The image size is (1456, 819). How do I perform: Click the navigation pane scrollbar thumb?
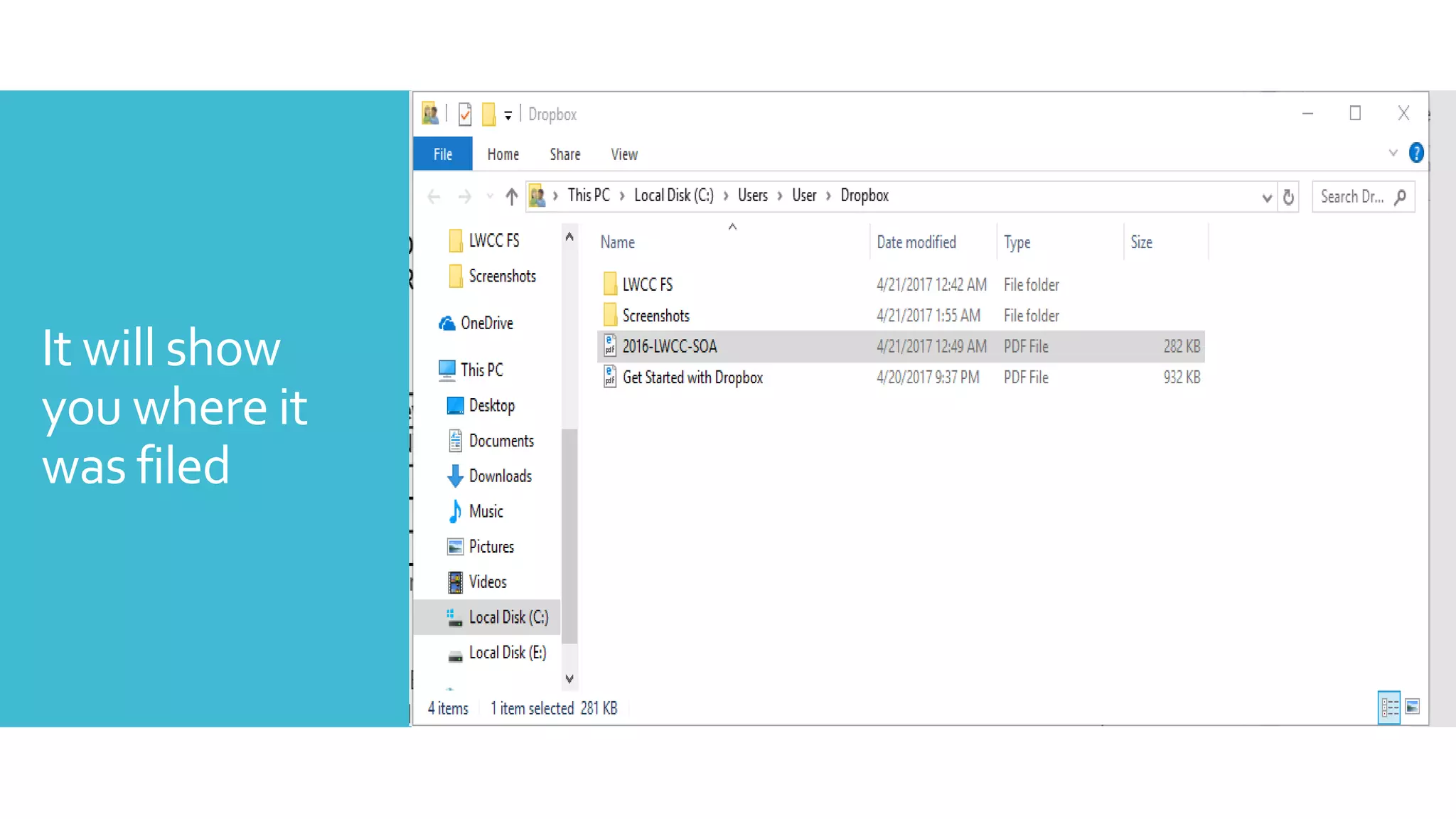[x=569, y=537]
